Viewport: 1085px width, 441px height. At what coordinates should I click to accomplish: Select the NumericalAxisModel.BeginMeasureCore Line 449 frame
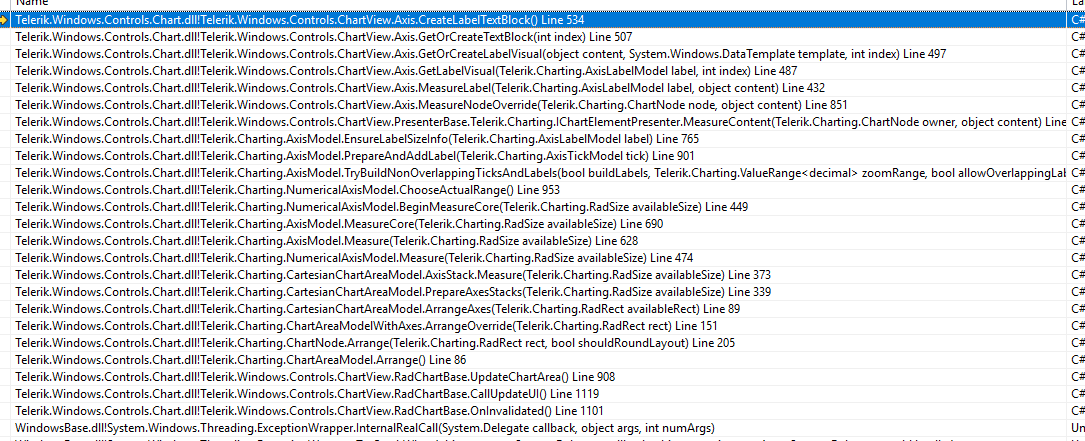[x=540, y=206]
